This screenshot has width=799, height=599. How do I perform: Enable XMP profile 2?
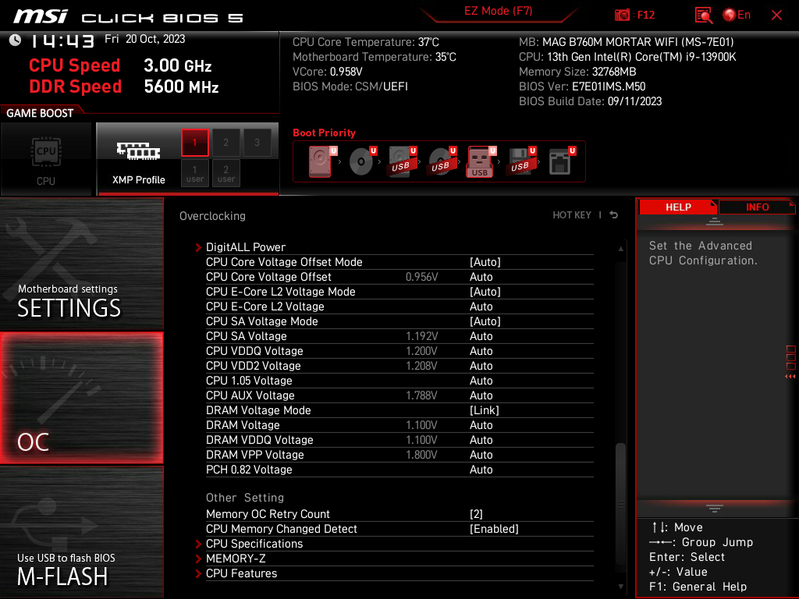click(x=226, y=143)
